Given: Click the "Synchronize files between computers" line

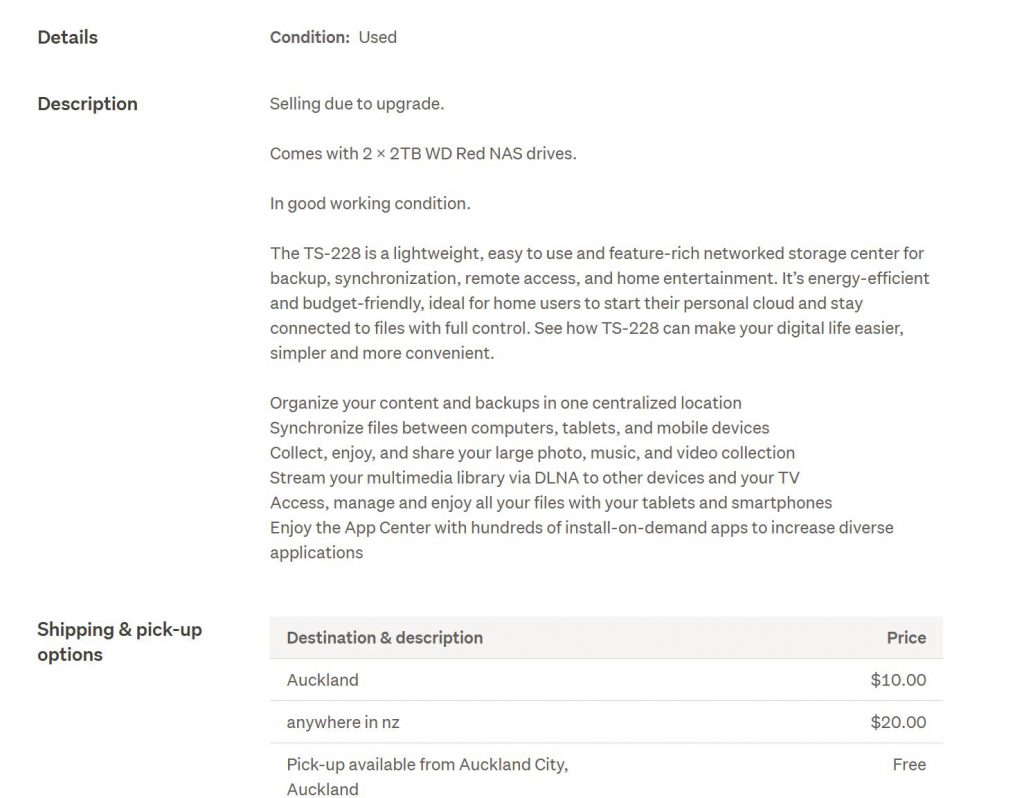Looking at the screenshot, I should 519,428.
